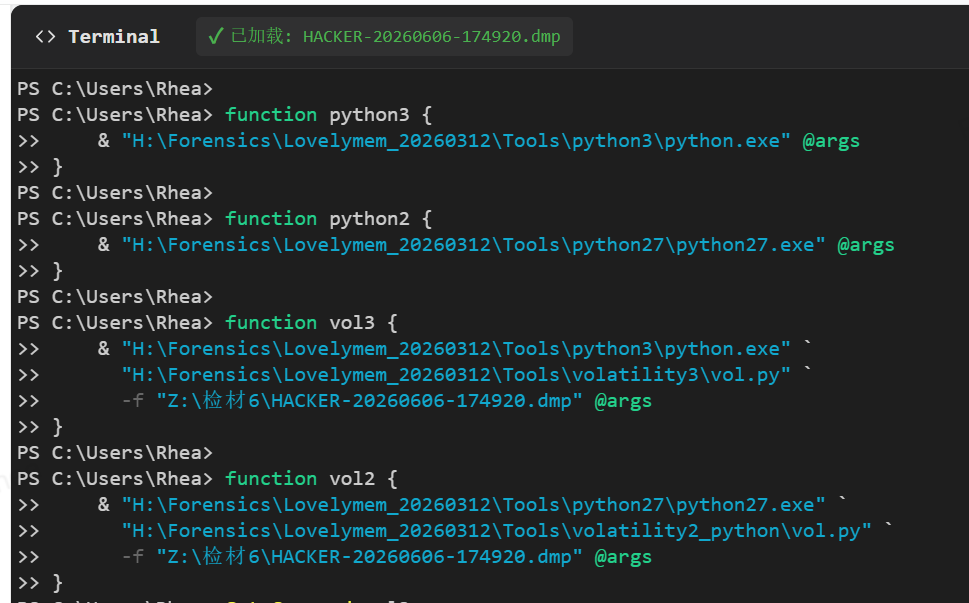Click the first PS C:\Users\Rhea> prompt line

[x=115, y=89]
